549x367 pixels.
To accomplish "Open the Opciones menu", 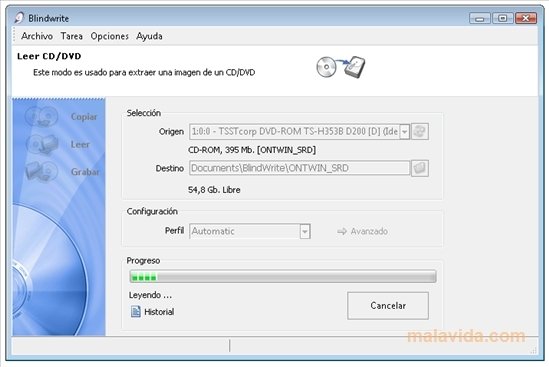I will [x=110, y=36].
